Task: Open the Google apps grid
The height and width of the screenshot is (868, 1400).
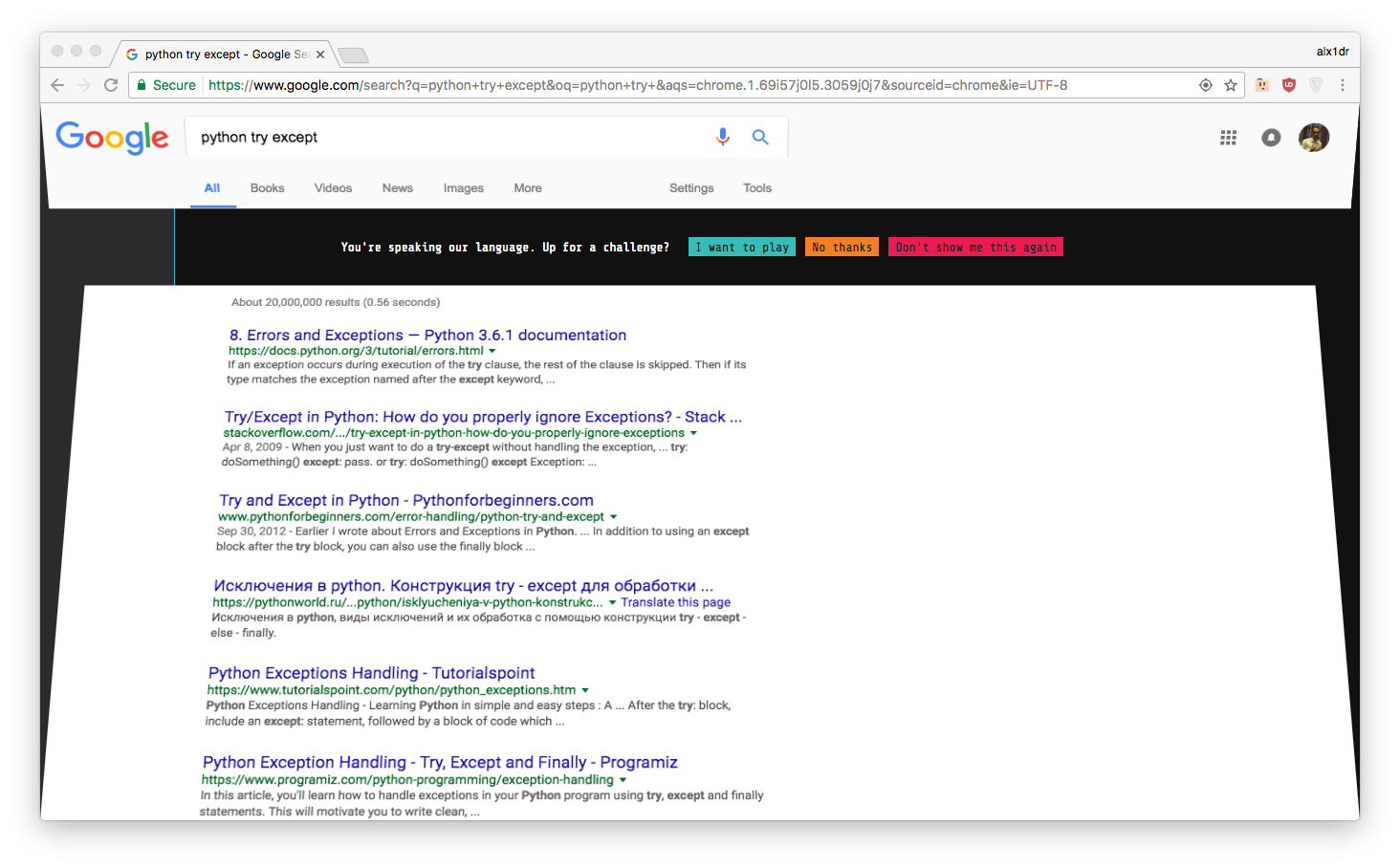Action: pos(1228,138)
